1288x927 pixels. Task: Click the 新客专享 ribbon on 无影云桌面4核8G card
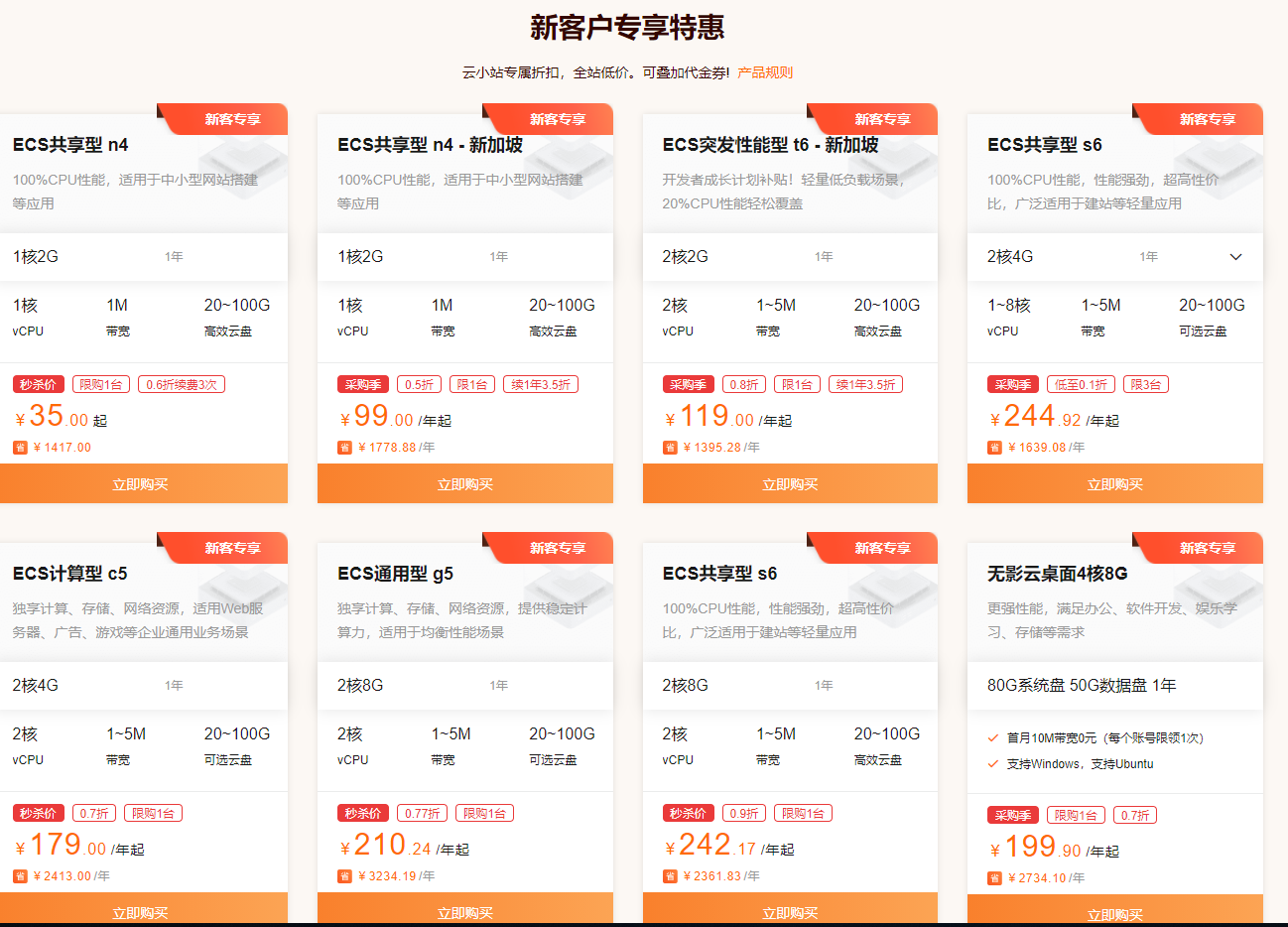tap(1201, 548)
